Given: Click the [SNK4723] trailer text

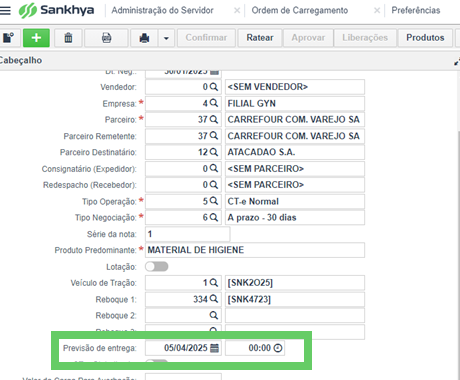Looking at the screenshot, I should [x=249, y=299].
